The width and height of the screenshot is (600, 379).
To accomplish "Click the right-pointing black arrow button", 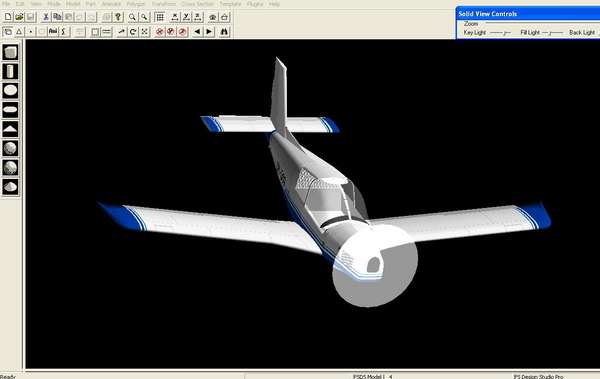I will coord(209,32).
